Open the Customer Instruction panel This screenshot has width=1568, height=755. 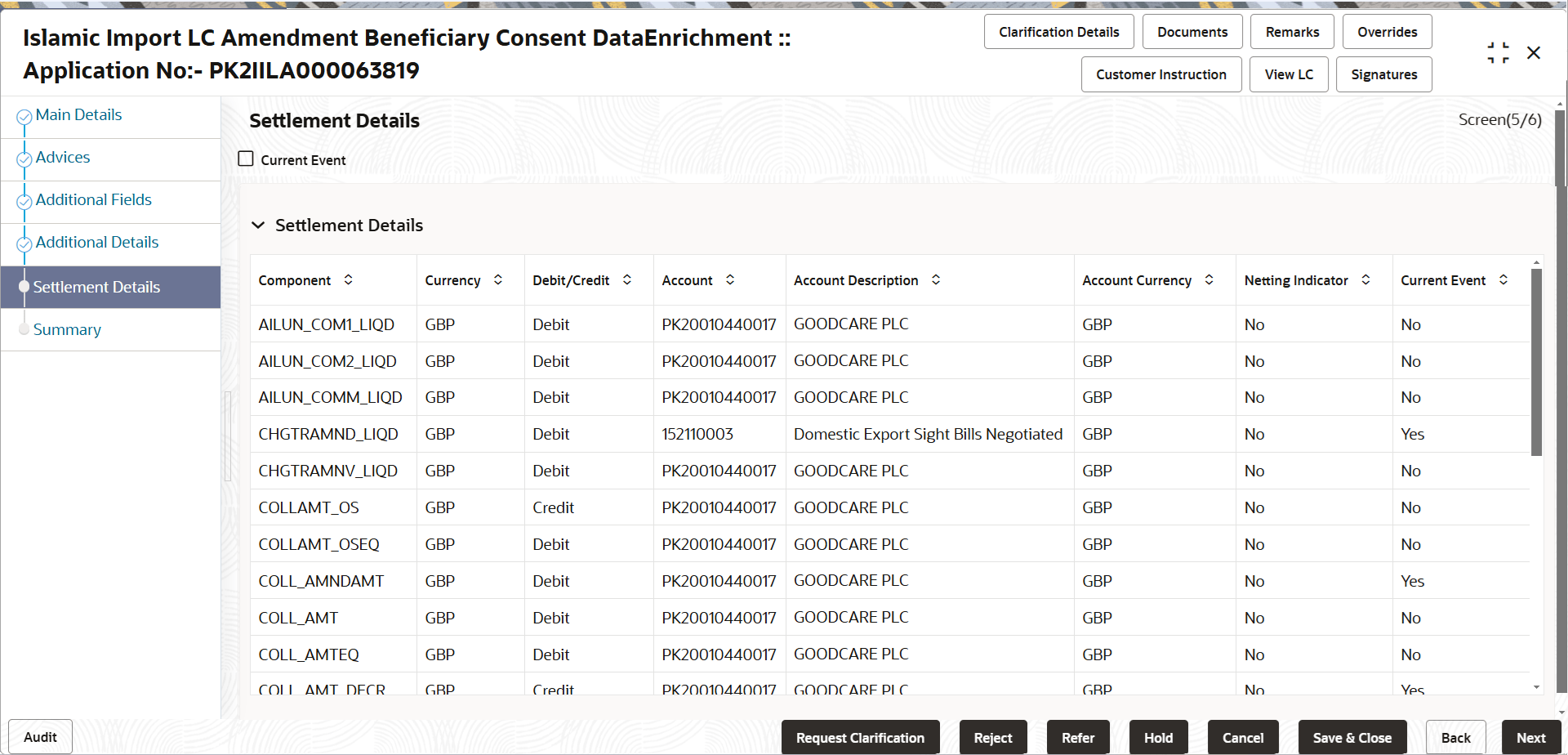click(x=1161, y=74)
